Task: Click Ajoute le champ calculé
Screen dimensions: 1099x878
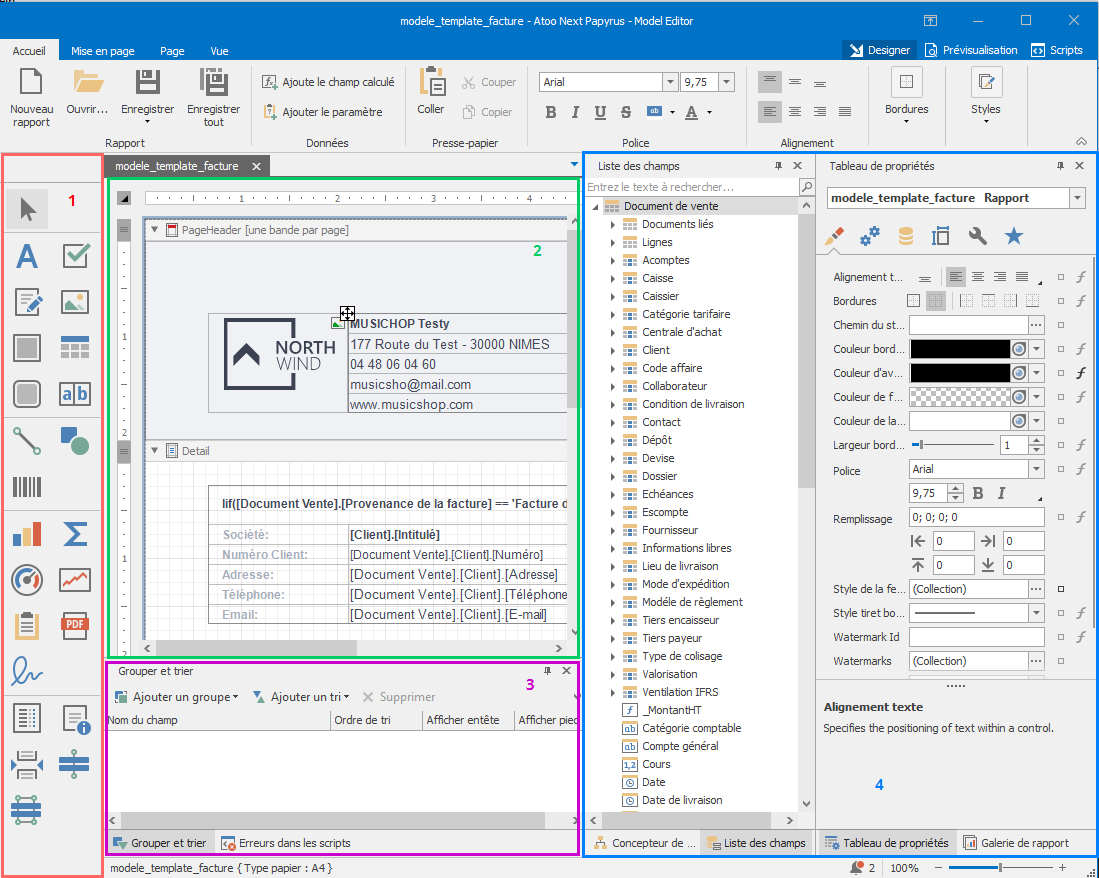Action: [x=328, y=82]
